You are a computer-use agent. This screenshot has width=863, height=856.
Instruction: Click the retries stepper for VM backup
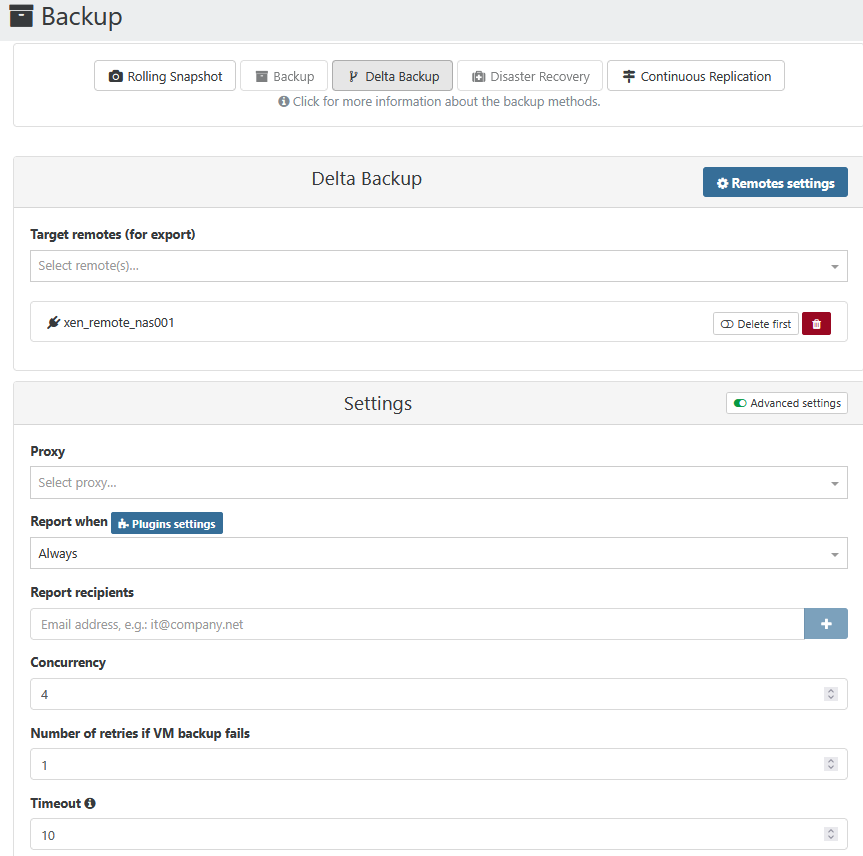click(830, 764)
